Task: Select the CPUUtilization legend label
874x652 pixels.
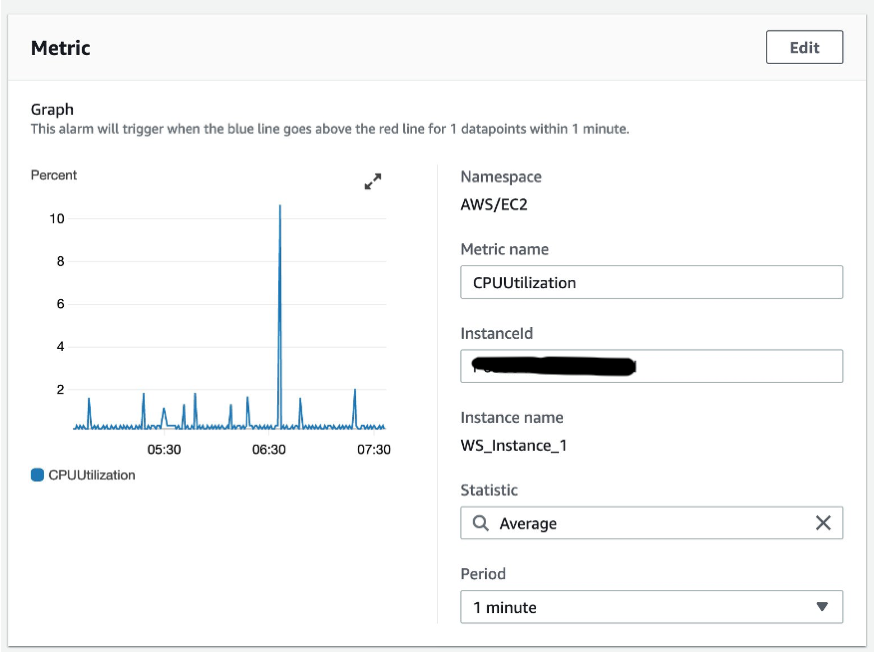Action: [x=91, y=475]
